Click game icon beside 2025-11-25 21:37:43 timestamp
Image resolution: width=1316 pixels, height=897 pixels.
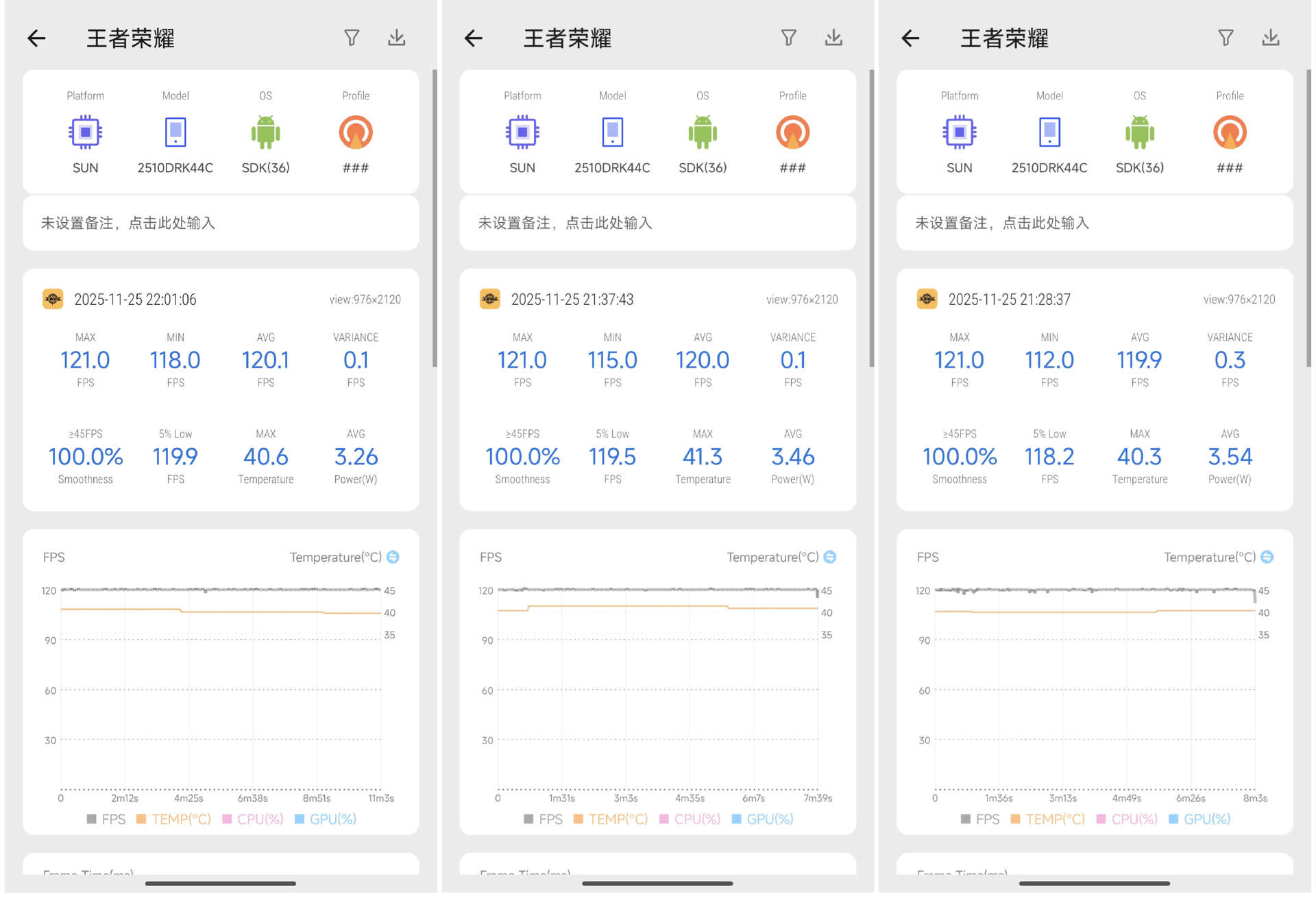point(489,299)
